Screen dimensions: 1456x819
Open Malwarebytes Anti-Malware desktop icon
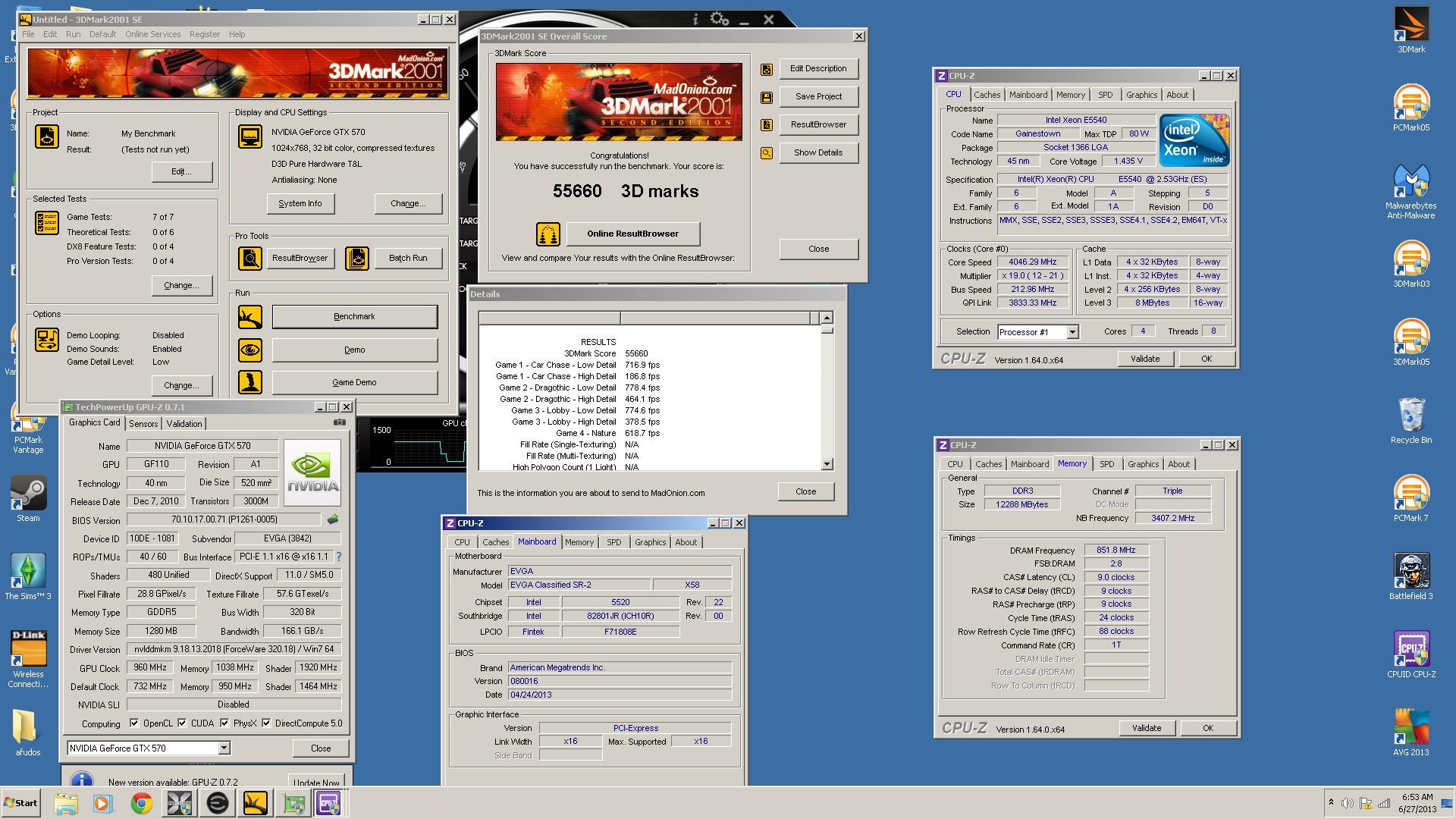(x=1411, y=191)
